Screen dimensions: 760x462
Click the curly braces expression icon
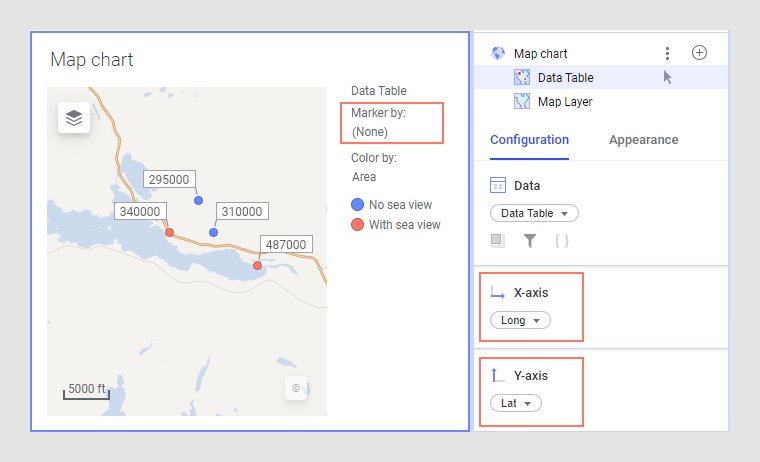point(561,240)
